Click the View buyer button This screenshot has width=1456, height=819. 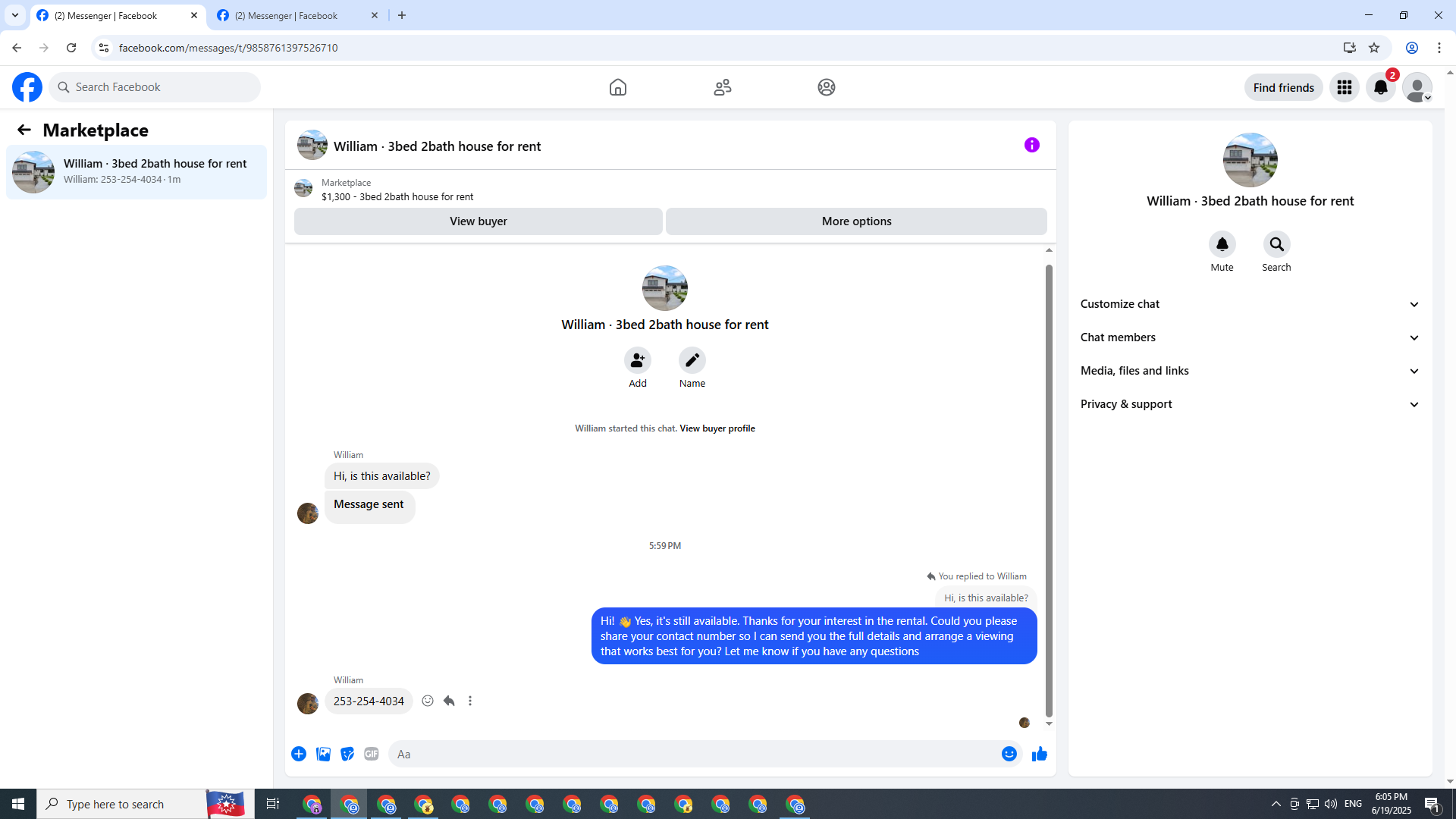pyautogui.click(x=479, y=221)
